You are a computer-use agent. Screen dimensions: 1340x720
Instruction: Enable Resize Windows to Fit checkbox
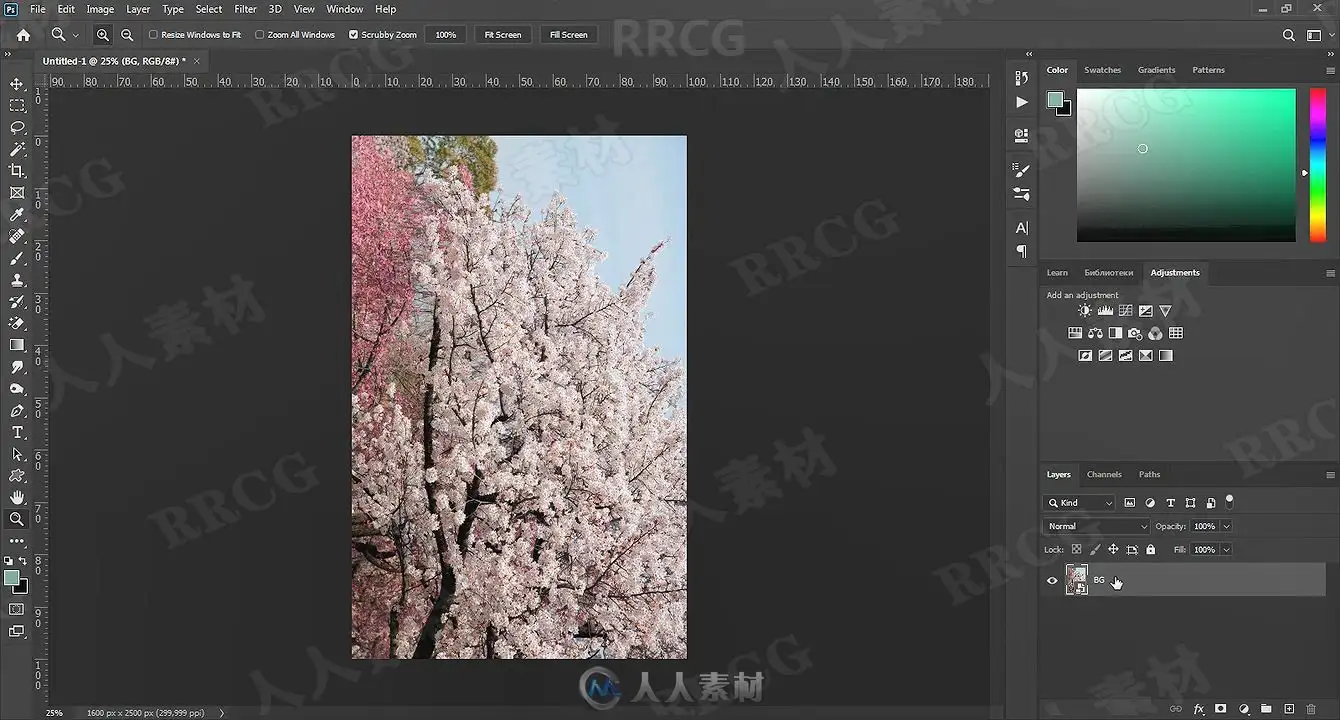point(153,35)
